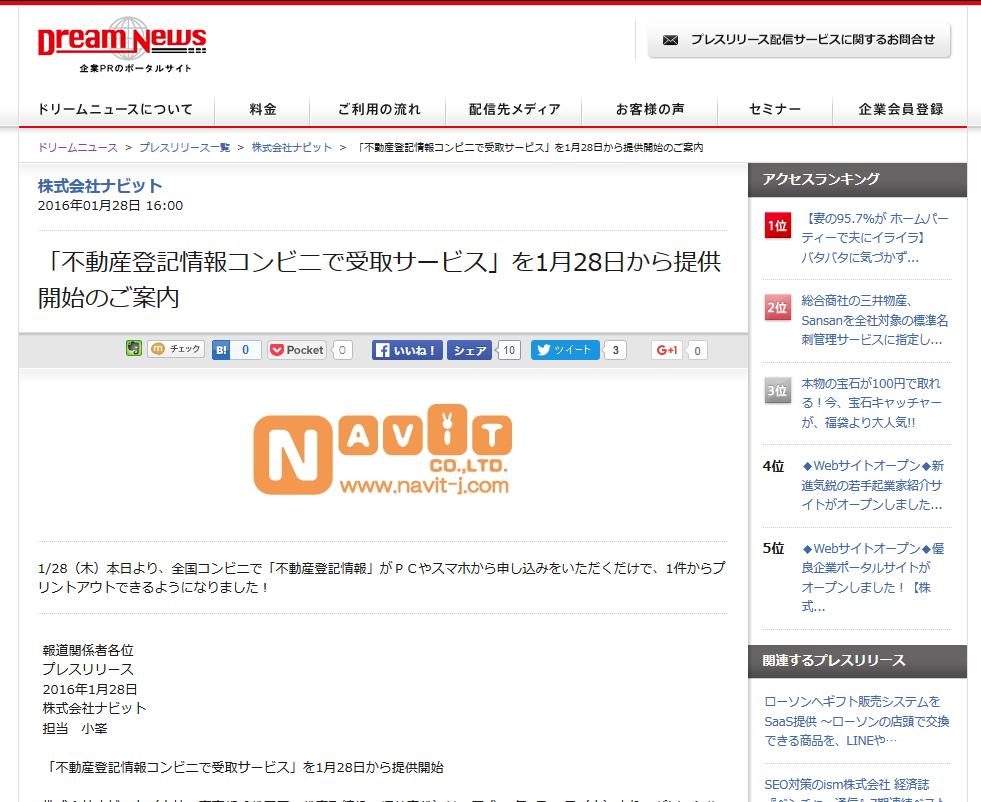Viewport: 981px width, 802px height.
Task: Open related release ローソンへギフト販売システム
Action: coord(857,721)
